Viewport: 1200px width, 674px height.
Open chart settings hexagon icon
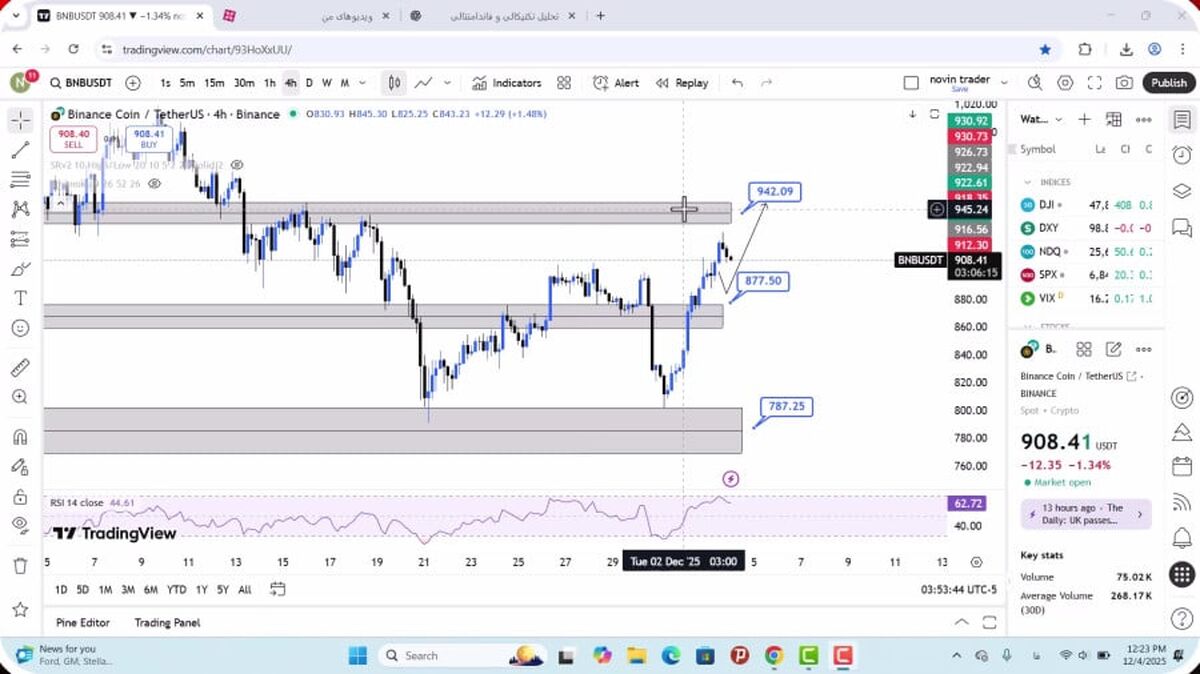[1065, 83]
